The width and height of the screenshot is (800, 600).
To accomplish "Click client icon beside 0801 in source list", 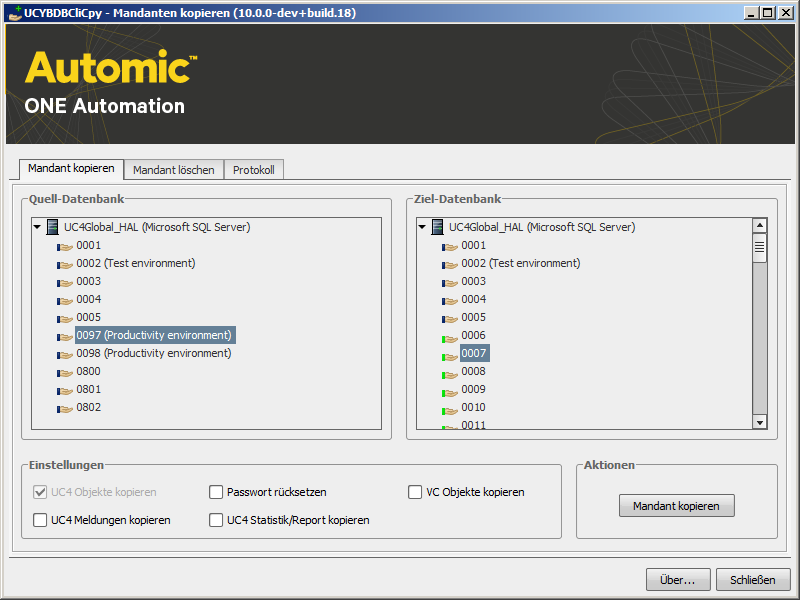I will (x=65, y=391).
